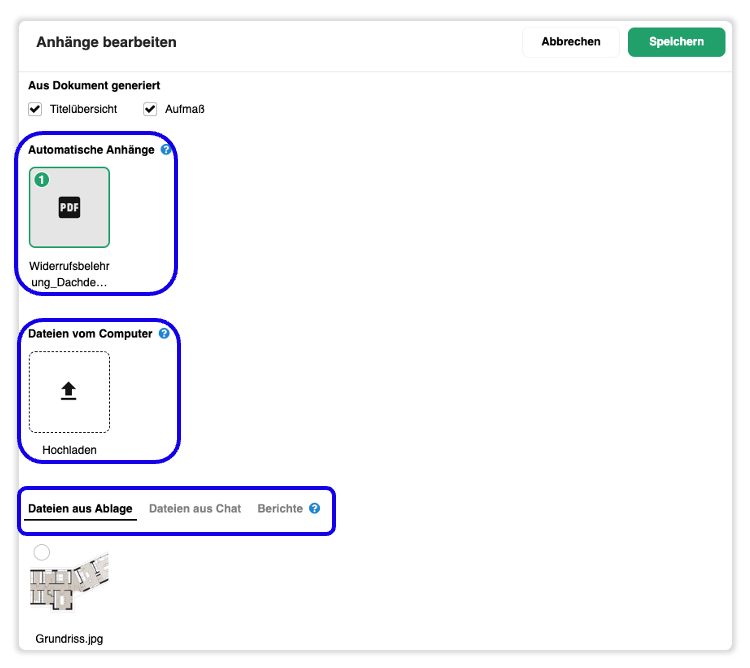Uncheck the Titelübersicht checkbox

click(x=35, y=109)
